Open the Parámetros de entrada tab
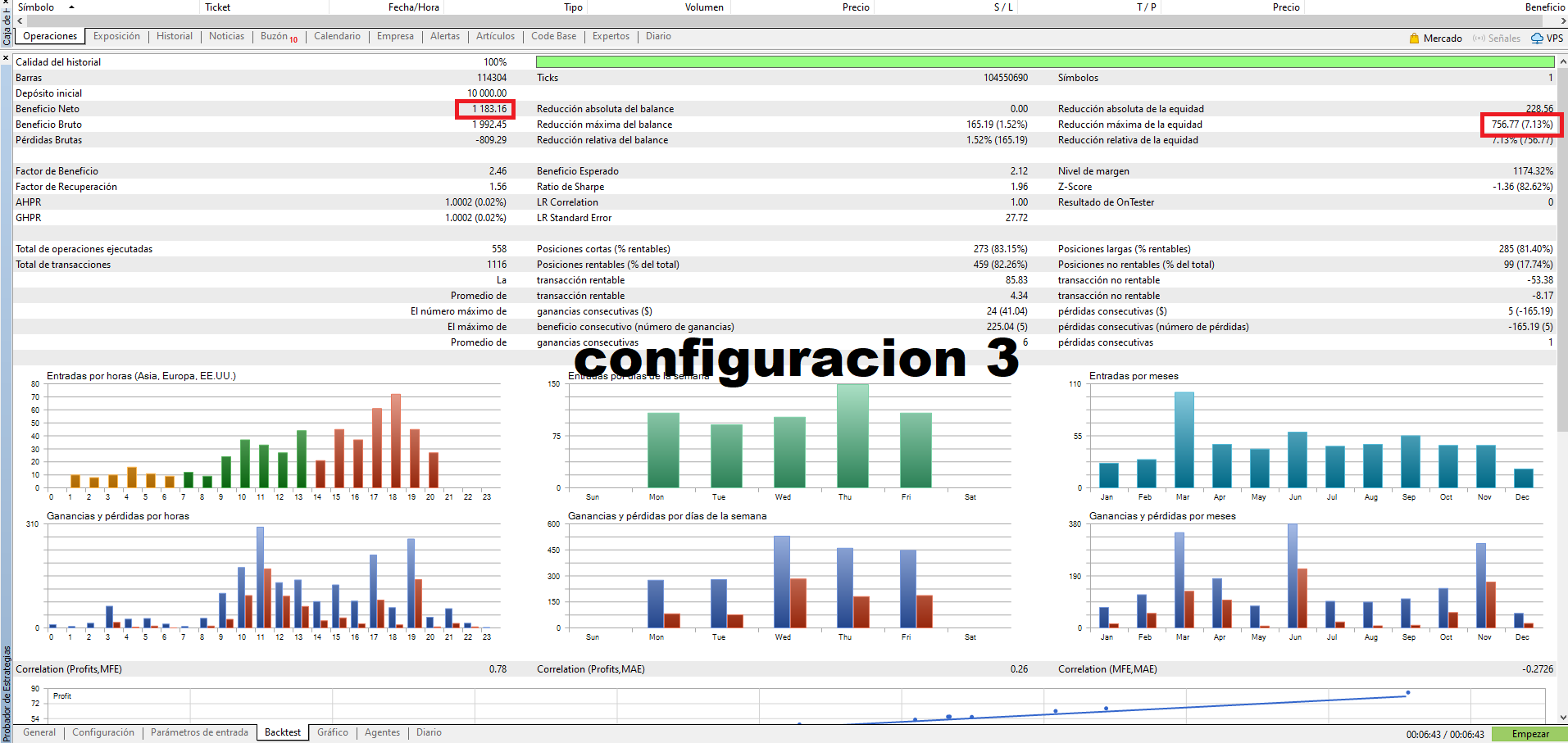The image size is (1568, 743). coord(199,732)
